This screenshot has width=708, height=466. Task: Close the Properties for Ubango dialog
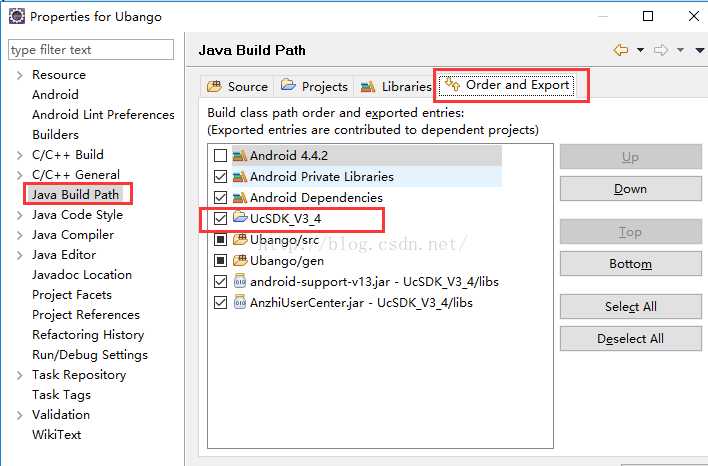point(694,16)
